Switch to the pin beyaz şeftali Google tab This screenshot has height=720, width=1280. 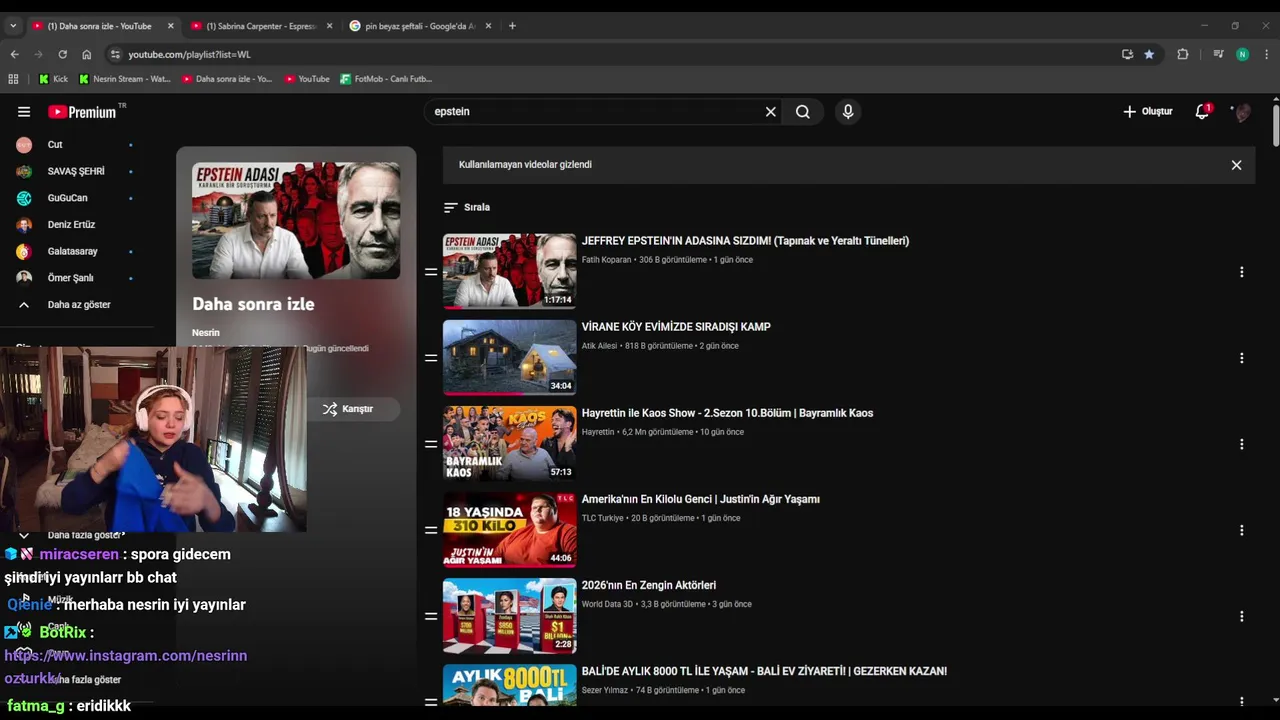pyautogui.click(x=420, y=26)
